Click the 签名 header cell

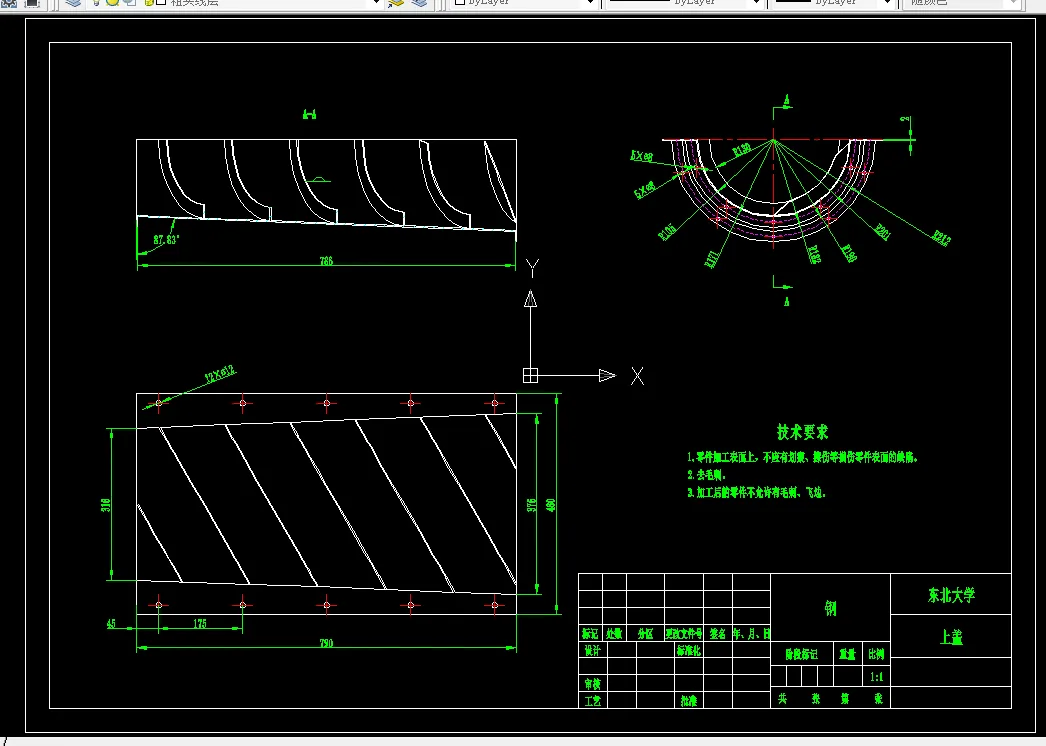[718, 633]
